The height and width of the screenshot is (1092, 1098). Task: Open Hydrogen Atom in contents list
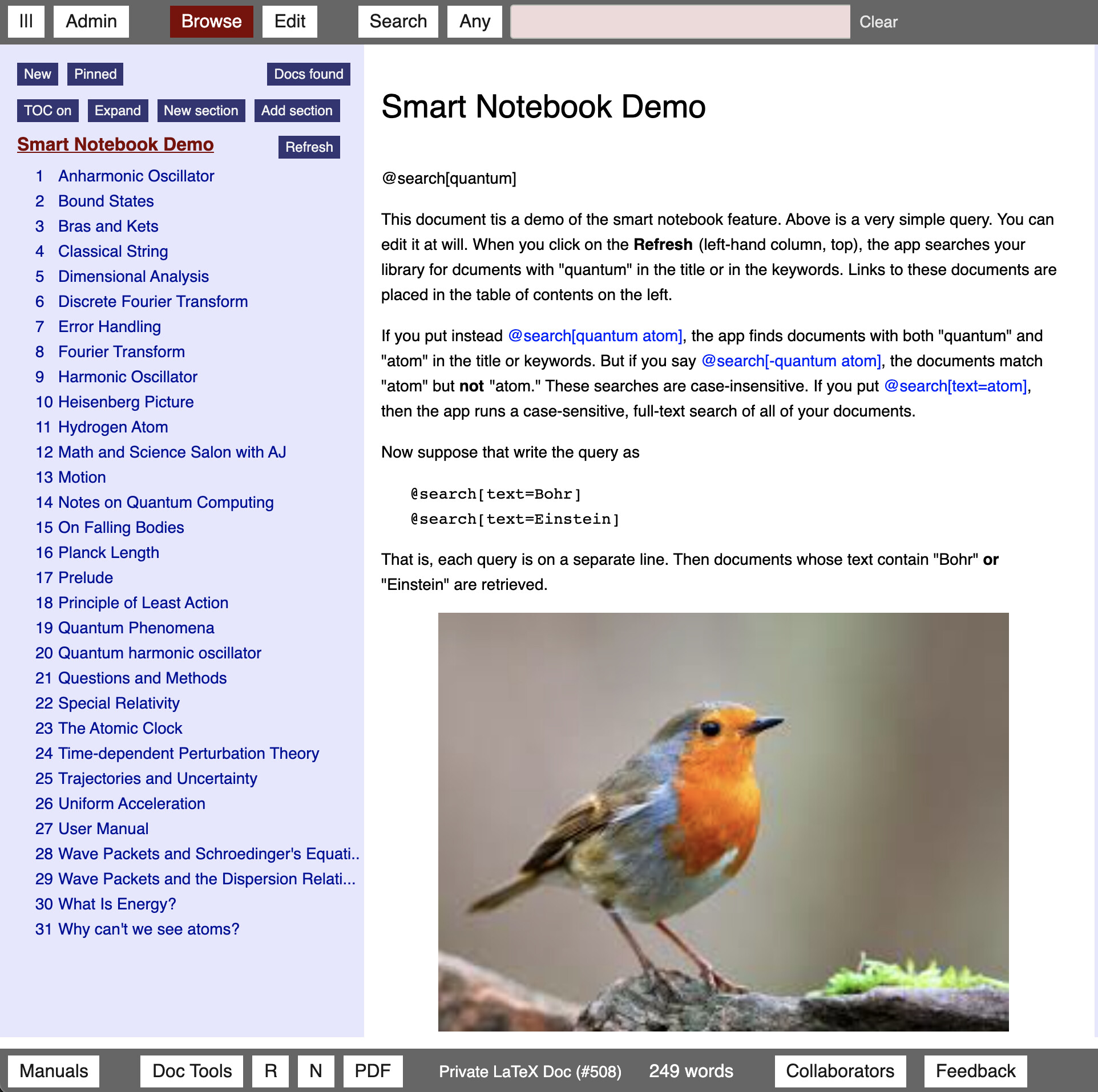point(113,427)
